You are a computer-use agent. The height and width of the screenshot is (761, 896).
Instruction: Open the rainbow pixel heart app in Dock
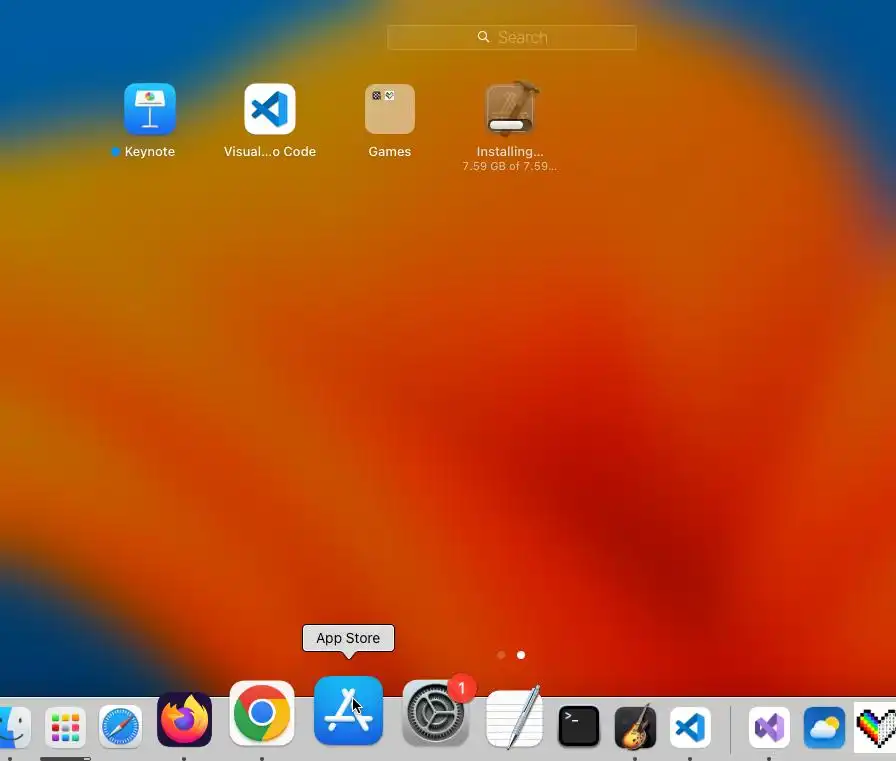click(x=875, y=727)
